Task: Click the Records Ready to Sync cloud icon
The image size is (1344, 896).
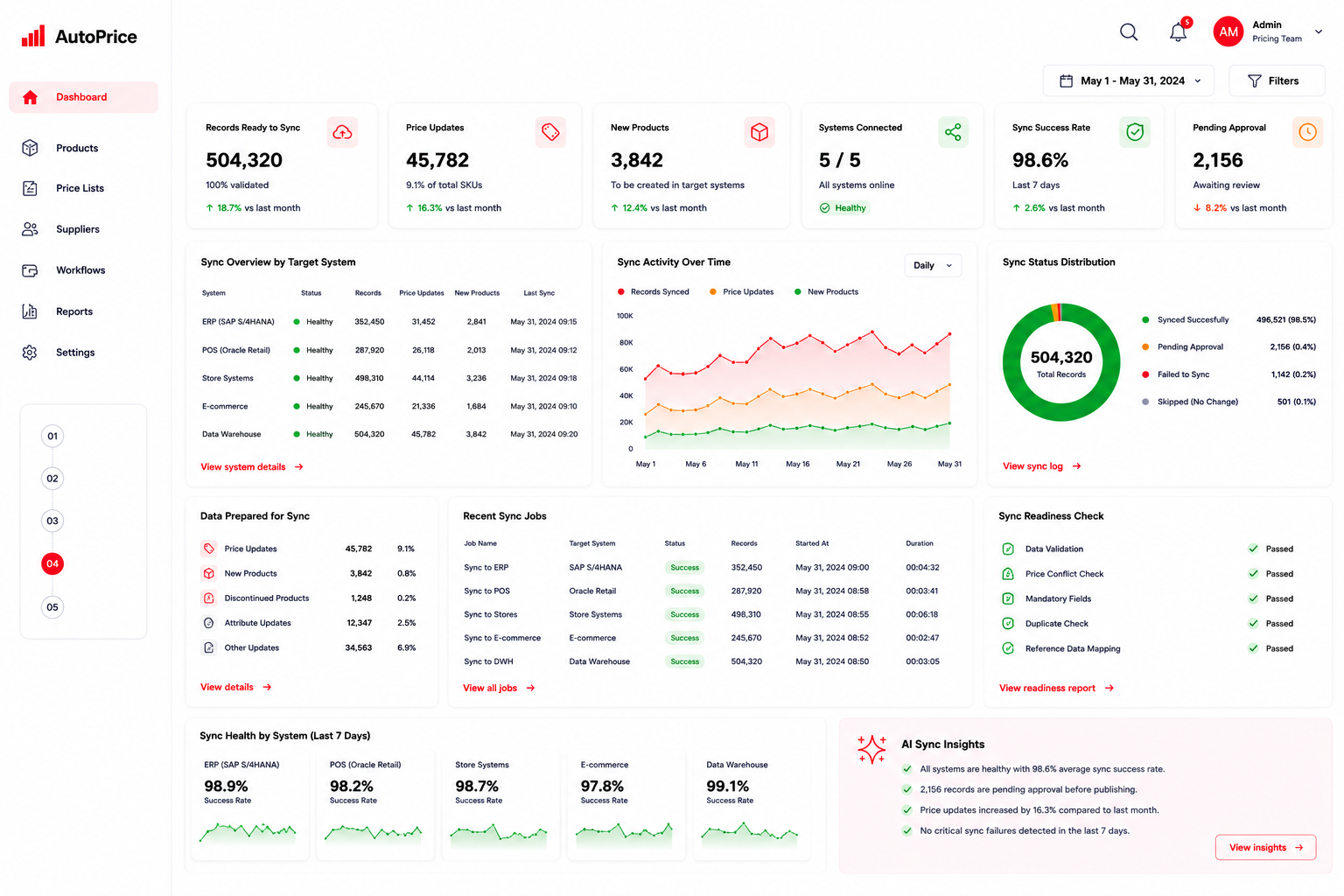Action: (x=342, y=132)
